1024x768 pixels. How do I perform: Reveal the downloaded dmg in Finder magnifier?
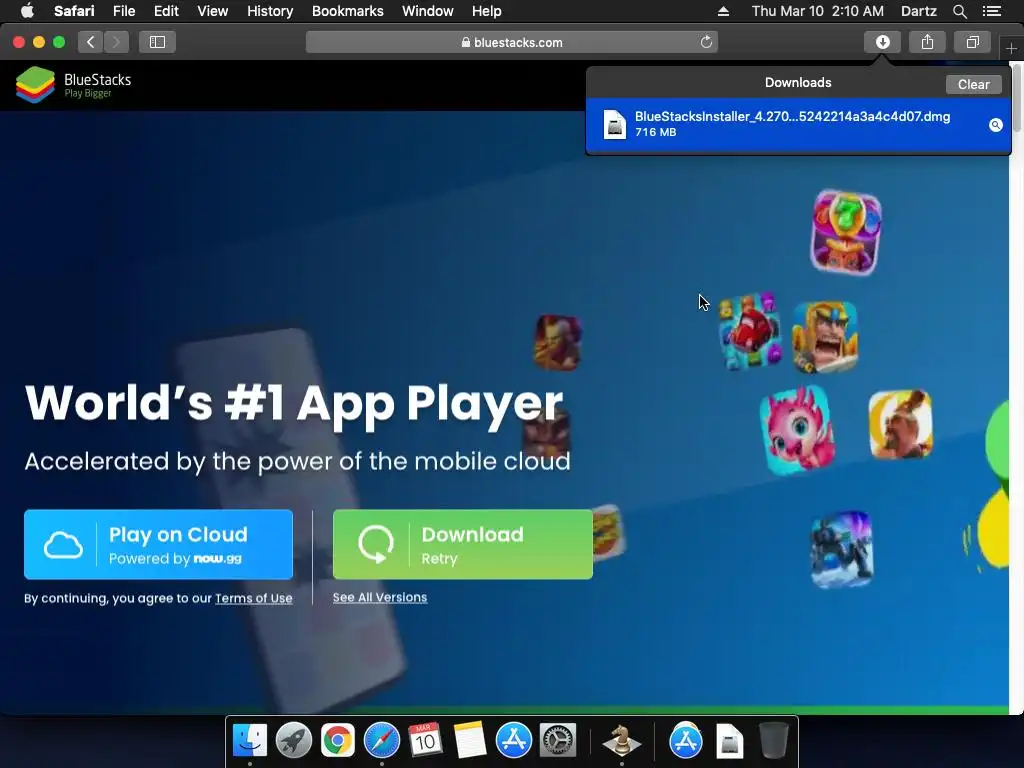pos(995,125)
